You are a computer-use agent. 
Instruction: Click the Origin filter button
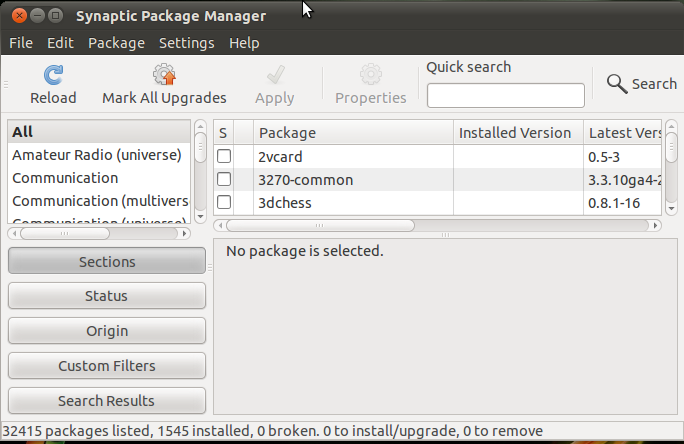(x=107, y=331)
